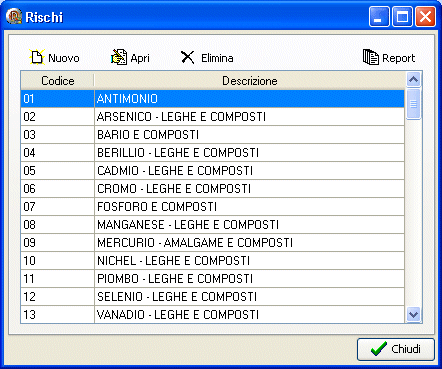Select PIOMBO - LEGHE E COMPOSTI row

(x=213, y=279)
